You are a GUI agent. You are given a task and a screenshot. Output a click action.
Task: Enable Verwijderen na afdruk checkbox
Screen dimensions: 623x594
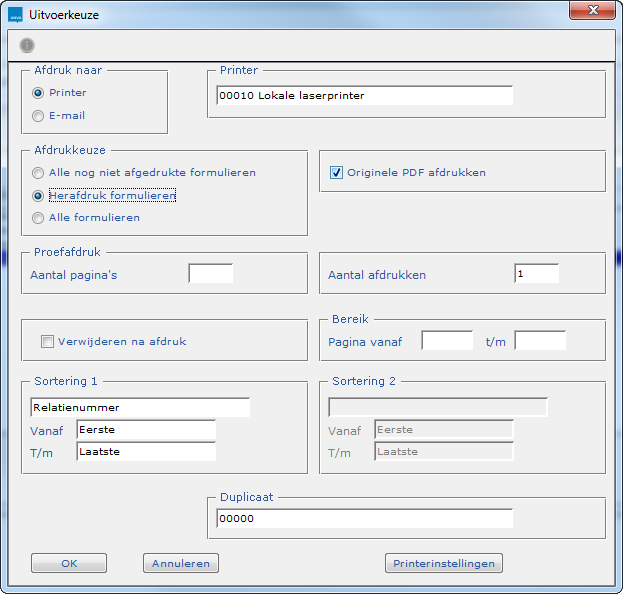click(47, 342)
